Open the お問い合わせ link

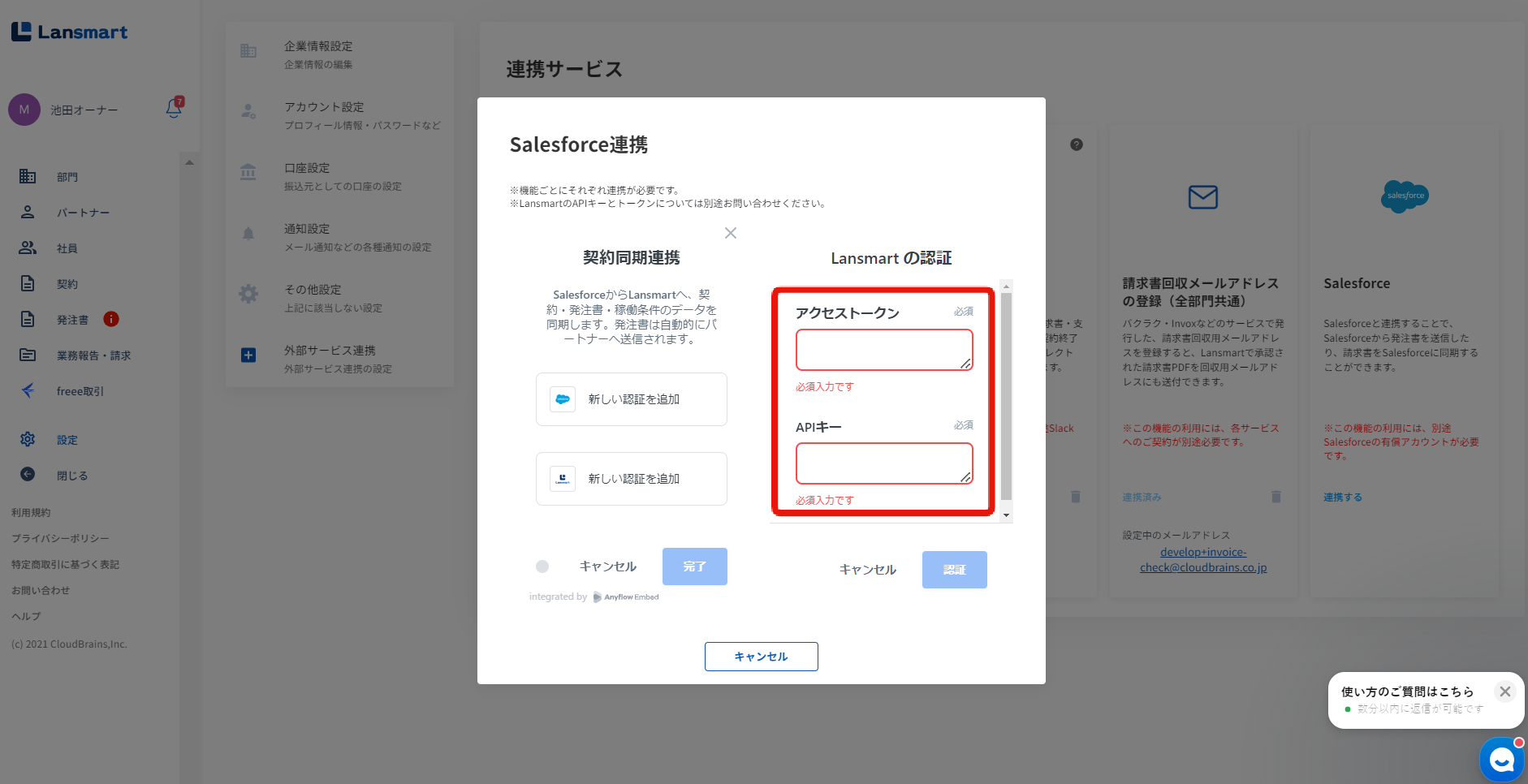(41, 591)
